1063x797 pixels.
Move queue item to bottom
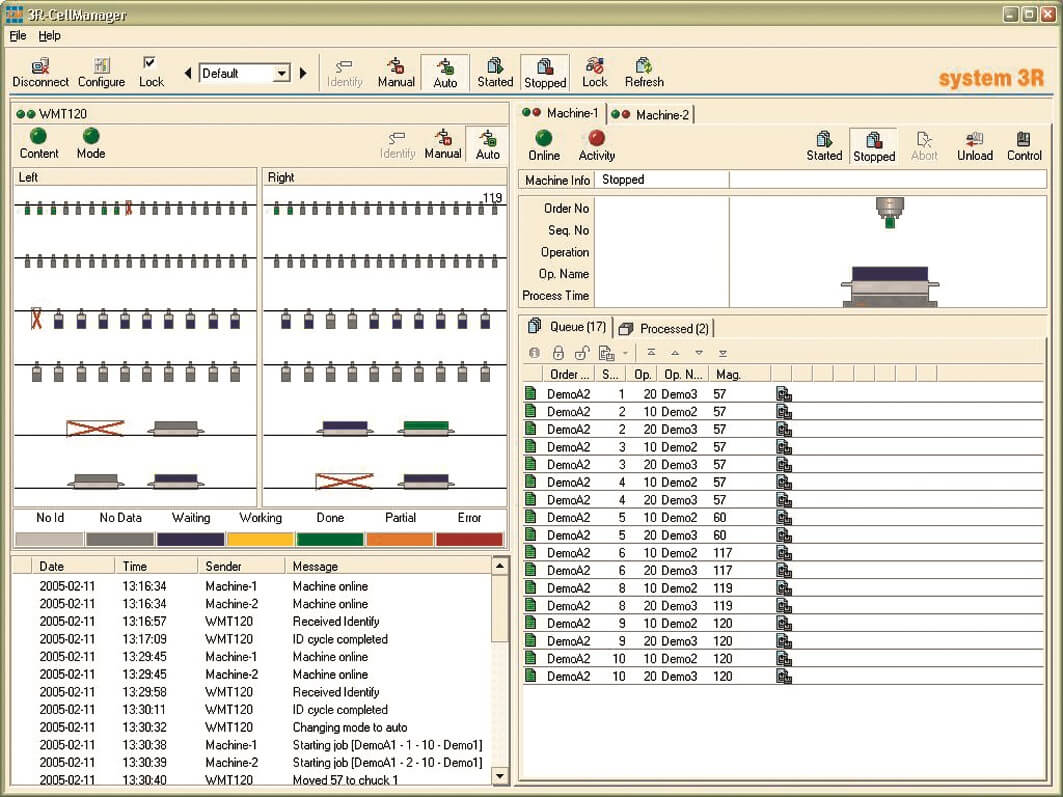pos(723,353)
